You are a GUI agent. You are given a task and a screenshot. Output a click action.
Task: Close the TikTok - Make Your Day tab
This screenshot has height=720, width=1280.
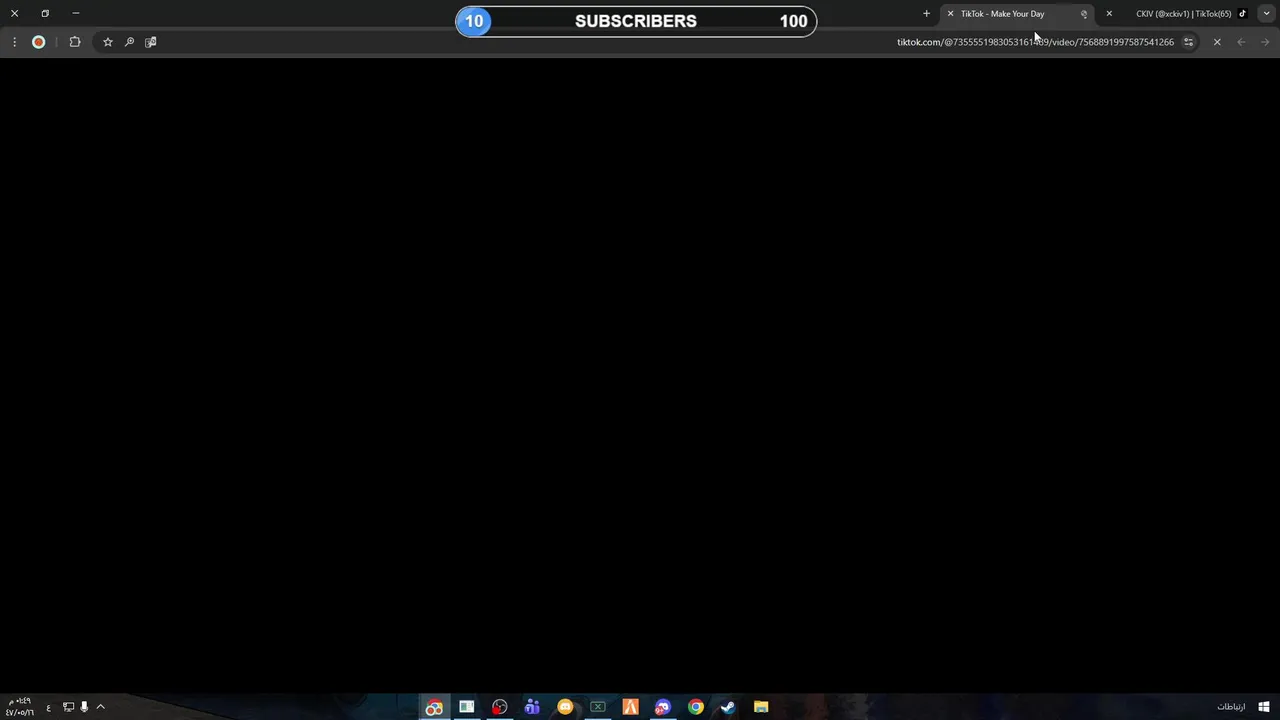point(950,14)
